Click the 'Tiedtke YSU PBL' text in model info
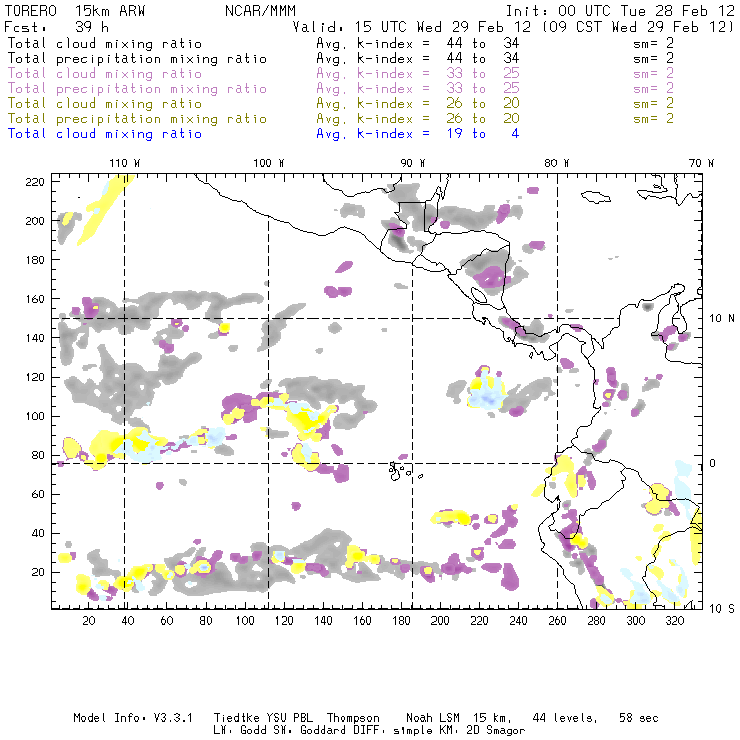 click(263, 718)
